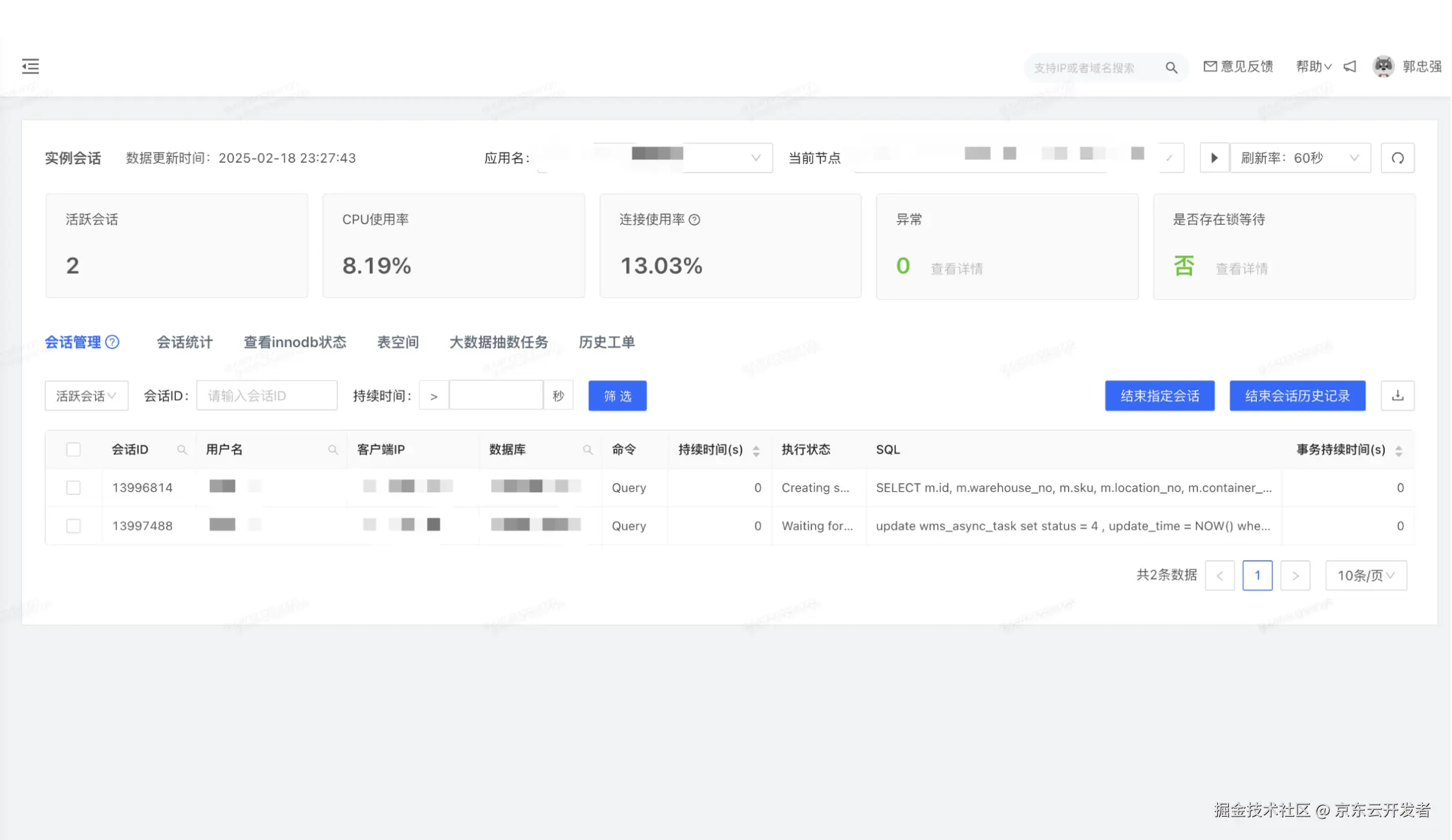Expand the 刷新率 60秒 dropdown
This screenshot has height=840, width=1452.
(1299, 158)
